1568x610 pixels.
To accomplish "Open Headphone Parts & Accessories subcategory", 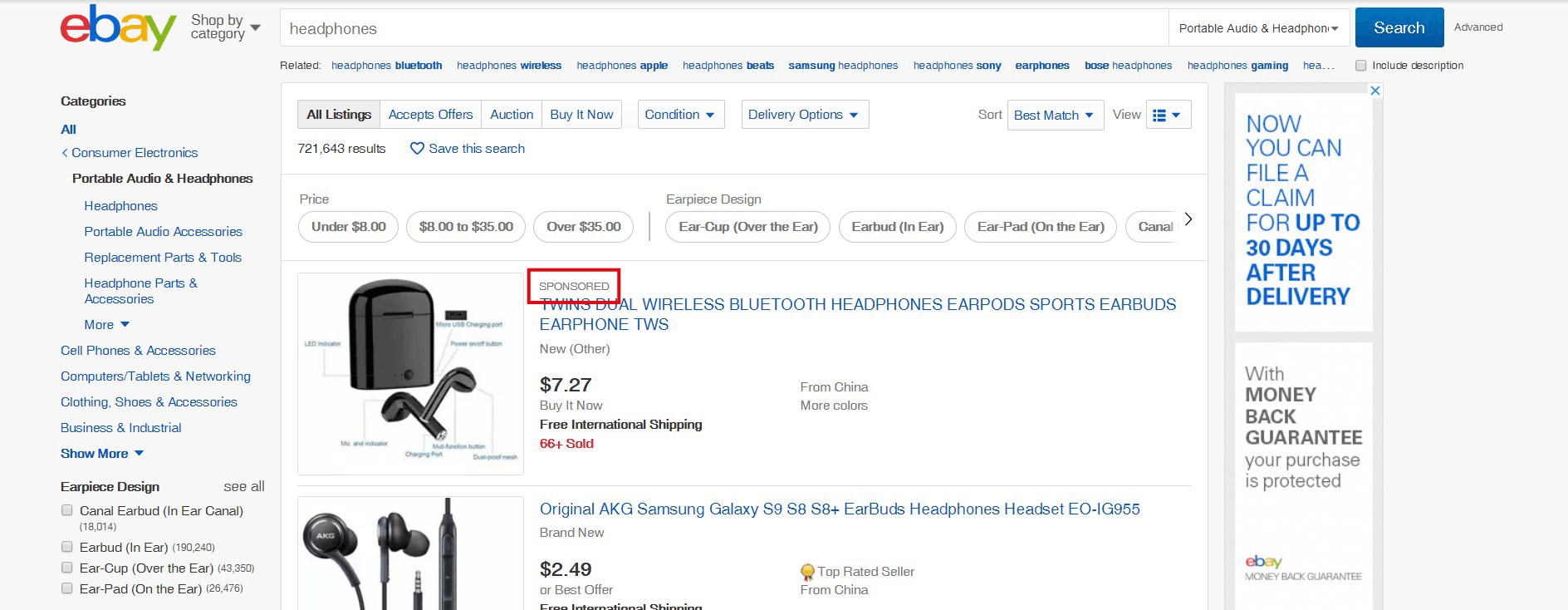I will coord(141,291).
